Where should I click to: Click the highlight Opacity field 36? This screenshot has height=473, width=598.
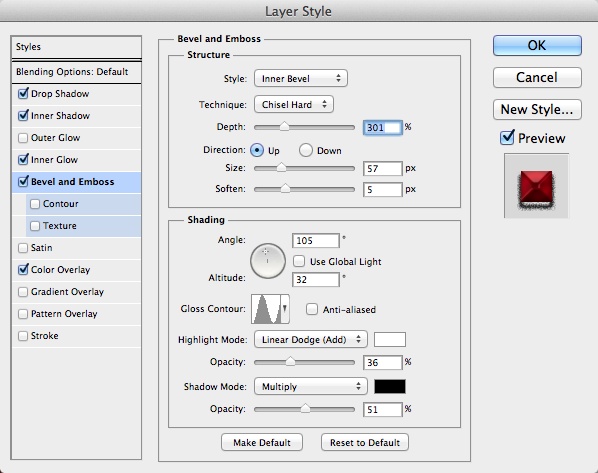pyautogui.click(x=383, y=362)
